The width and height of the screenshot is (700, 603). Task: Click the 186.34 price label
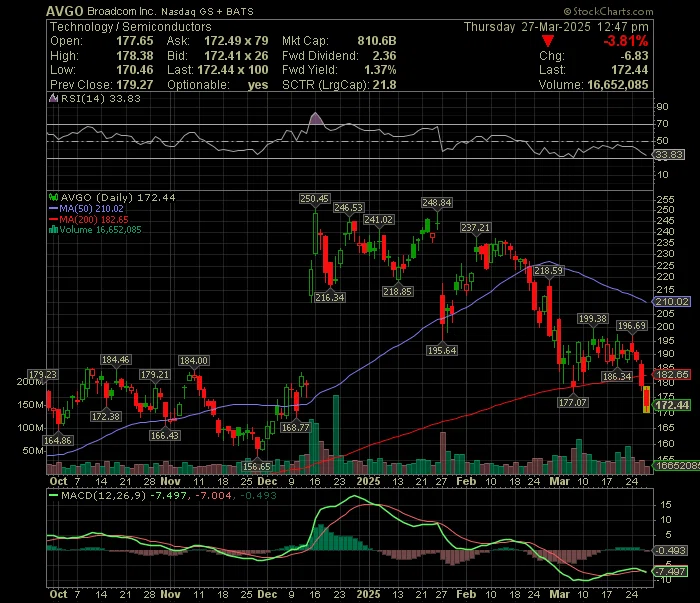click(x=617, y=377)
